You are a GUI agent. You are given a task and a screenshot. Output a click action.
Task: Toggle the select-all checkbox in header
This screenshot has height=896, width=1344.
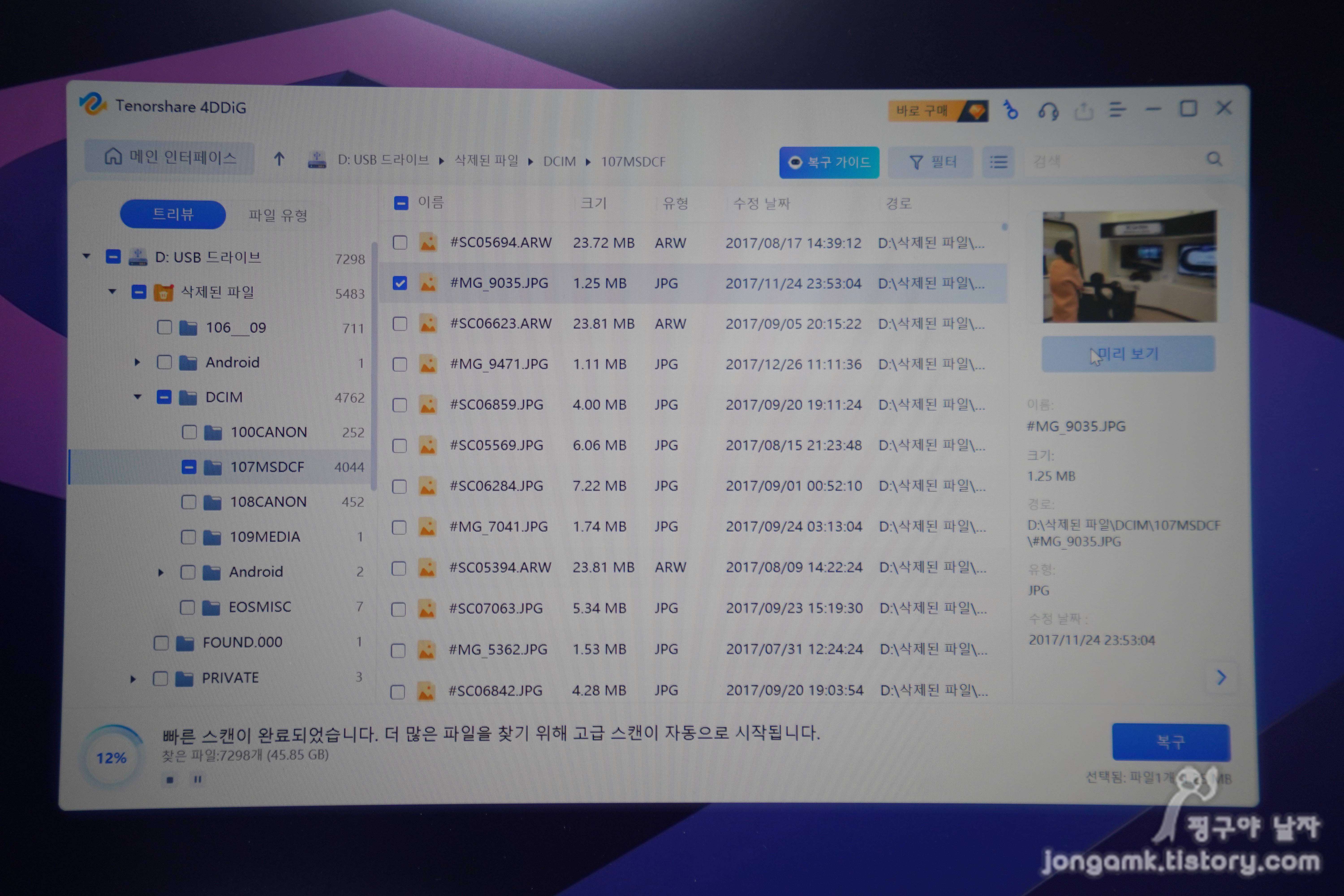tap(401, 203)
